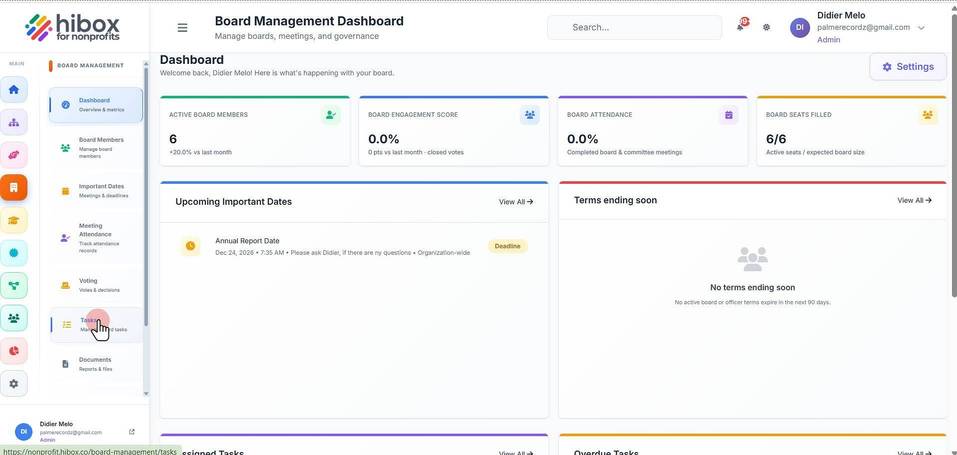This screenshot has height=455, width=957.
Task: Click the Deadline badge on Annual Report
Action: click(x=507, y=246)
